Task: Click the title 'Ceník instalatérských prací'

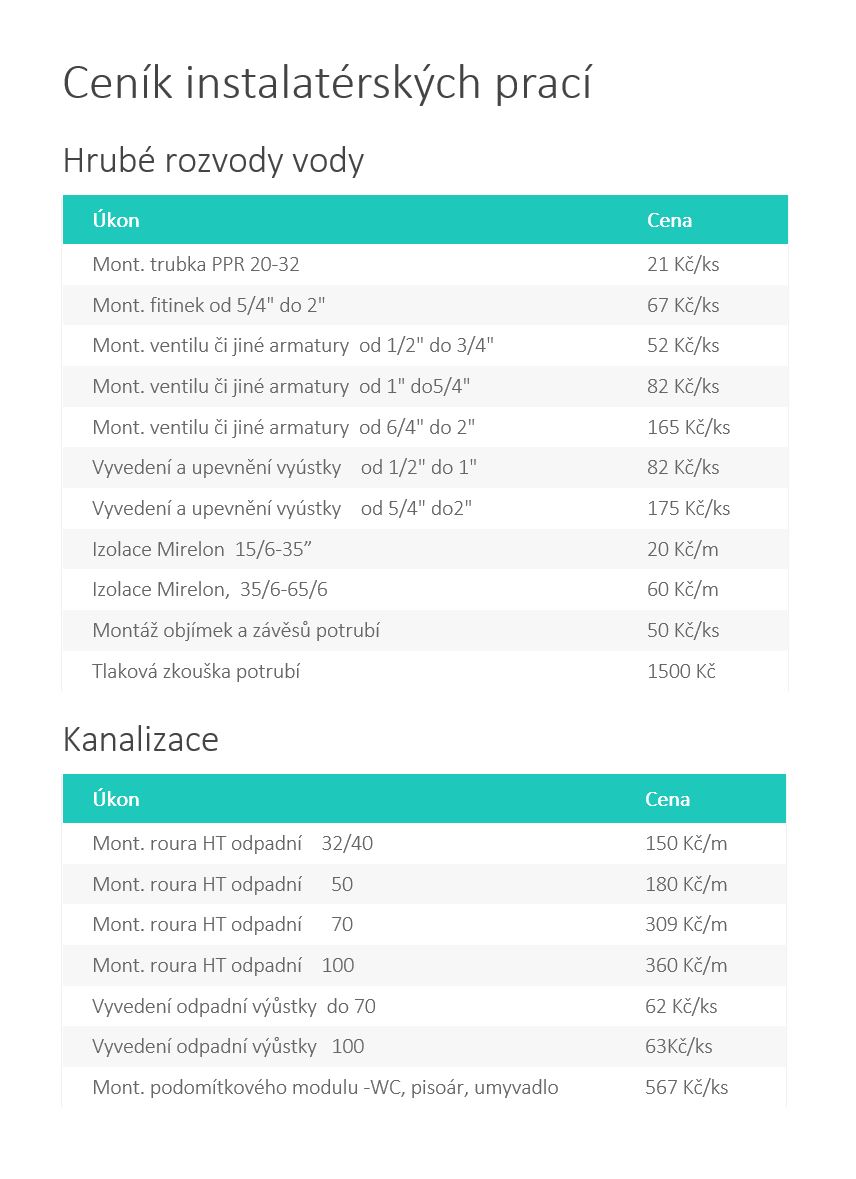Action: point(327,84)
